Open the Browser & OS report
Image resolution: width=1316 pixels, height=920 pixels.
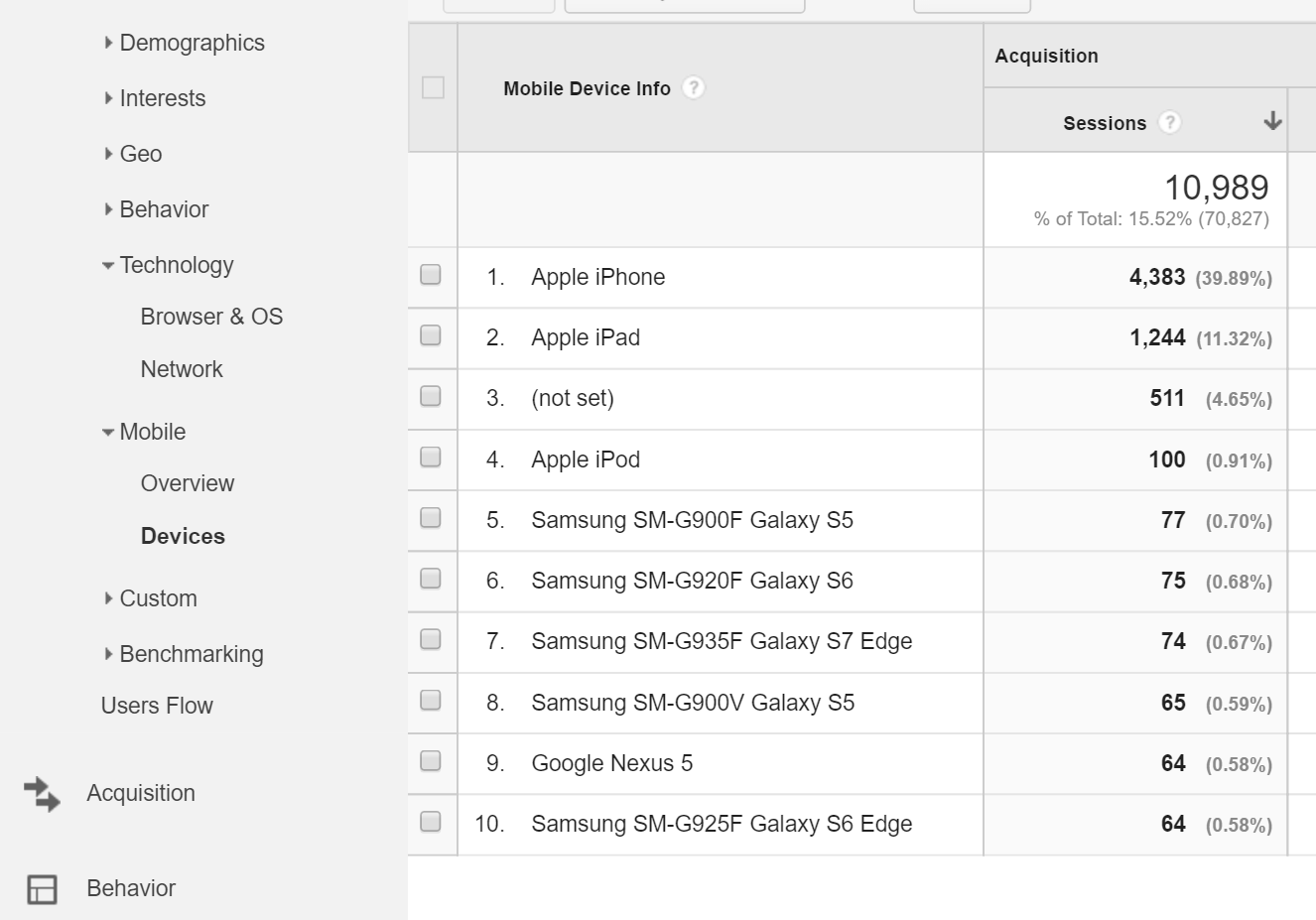click(x=211, y=316)
